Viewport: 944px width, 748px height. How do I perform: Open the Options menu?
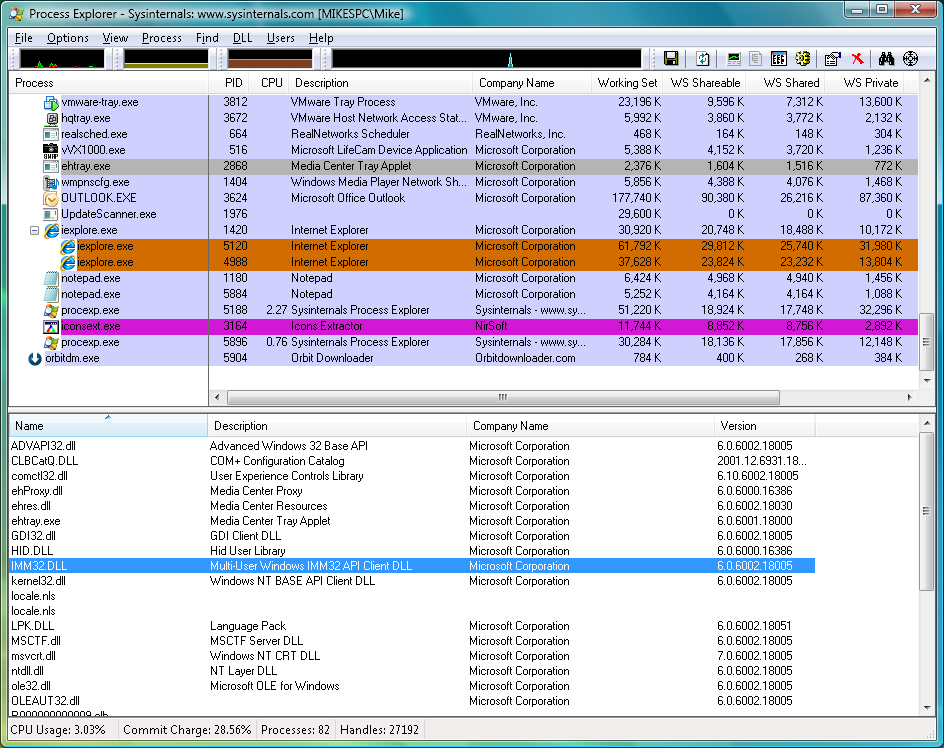coord(67,38)
